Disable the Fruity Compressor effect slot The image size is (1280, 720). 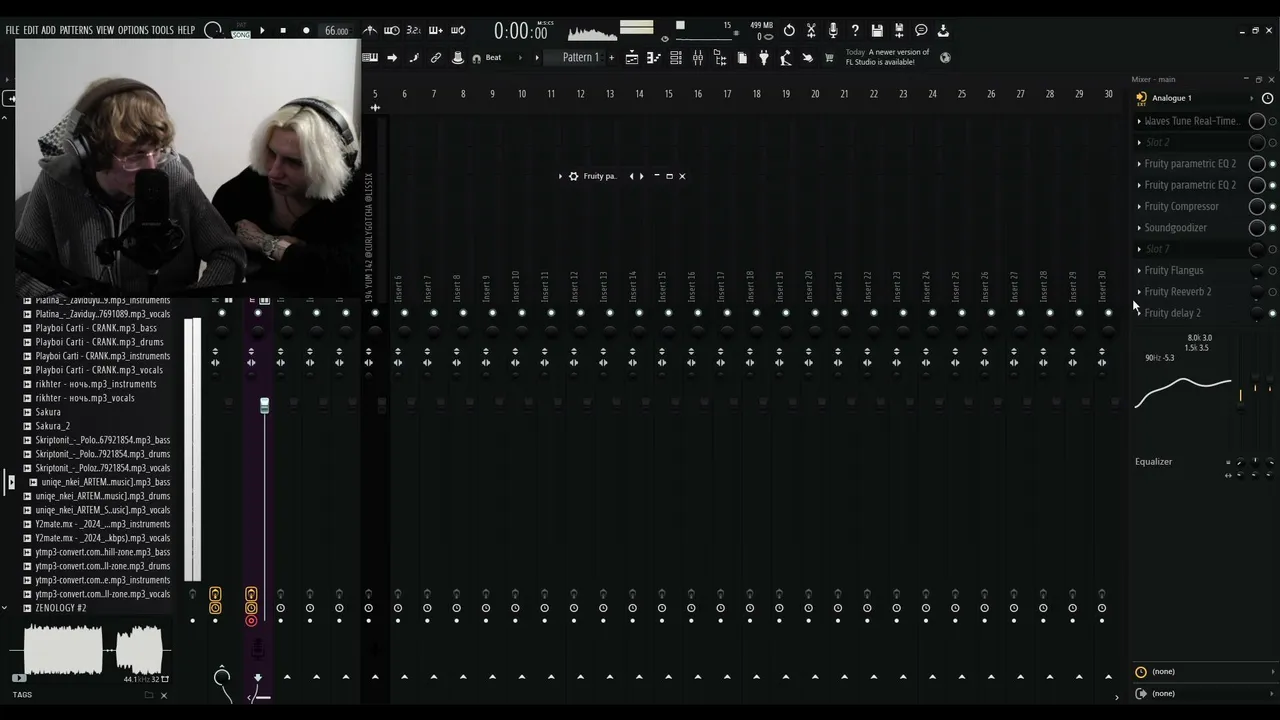(1273, 206)
